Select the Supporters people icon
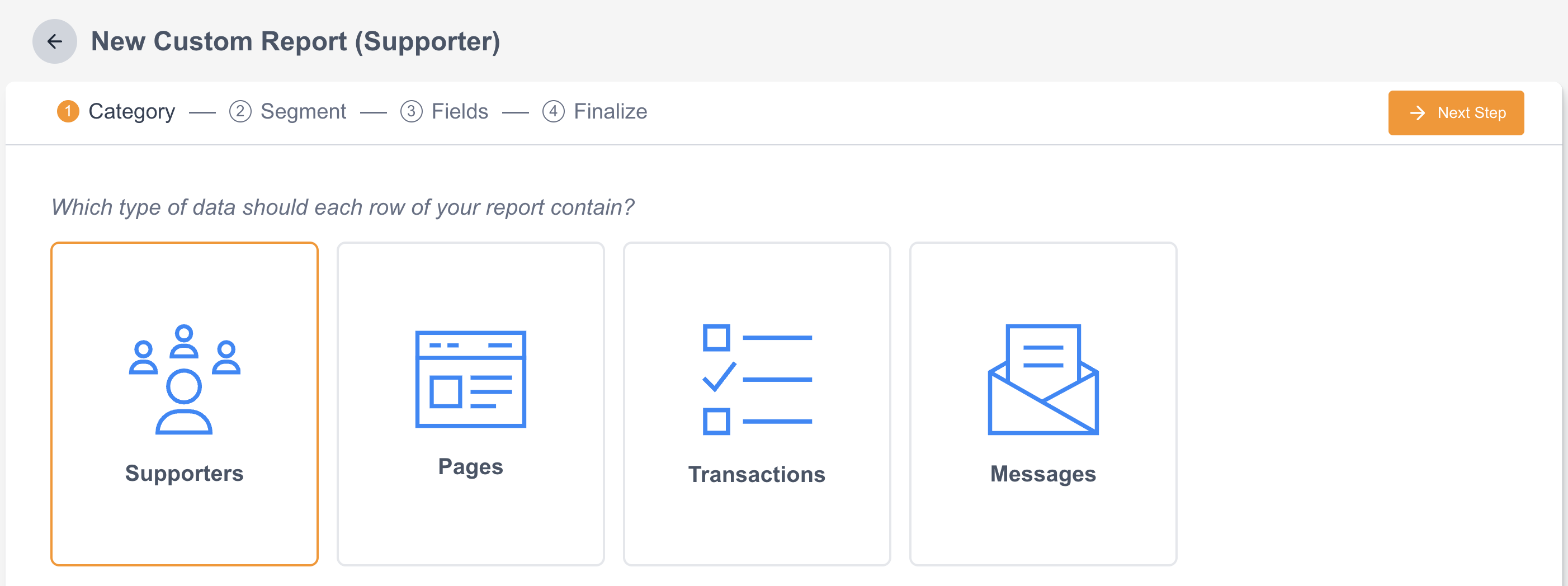The image size is (1568, 586). tap(185, 379)
